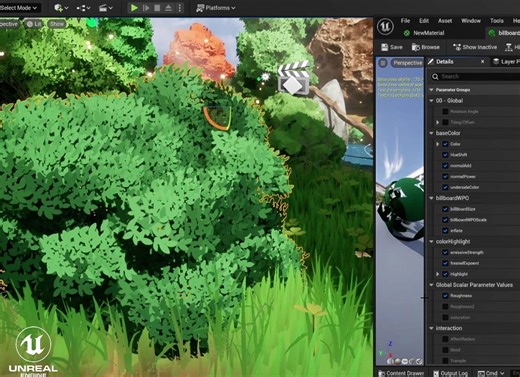Open the Asset menu
520x377 pixels.
[445, 21]
